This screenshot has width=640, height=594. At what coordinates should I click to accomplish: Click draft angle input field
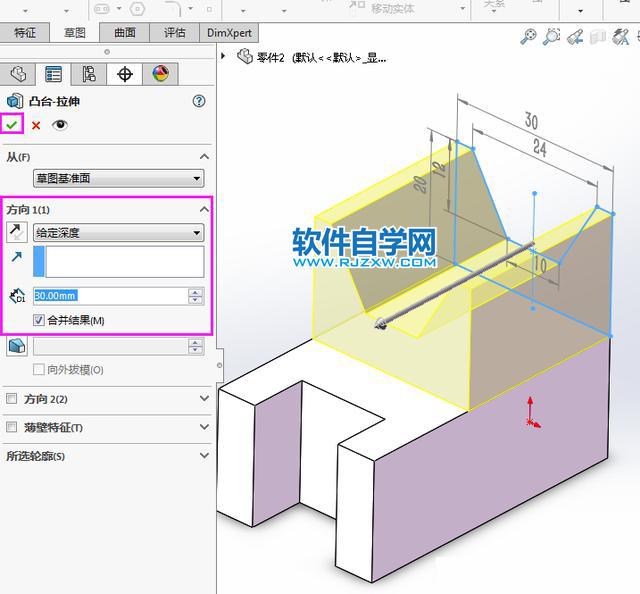(x=111, y=346)
